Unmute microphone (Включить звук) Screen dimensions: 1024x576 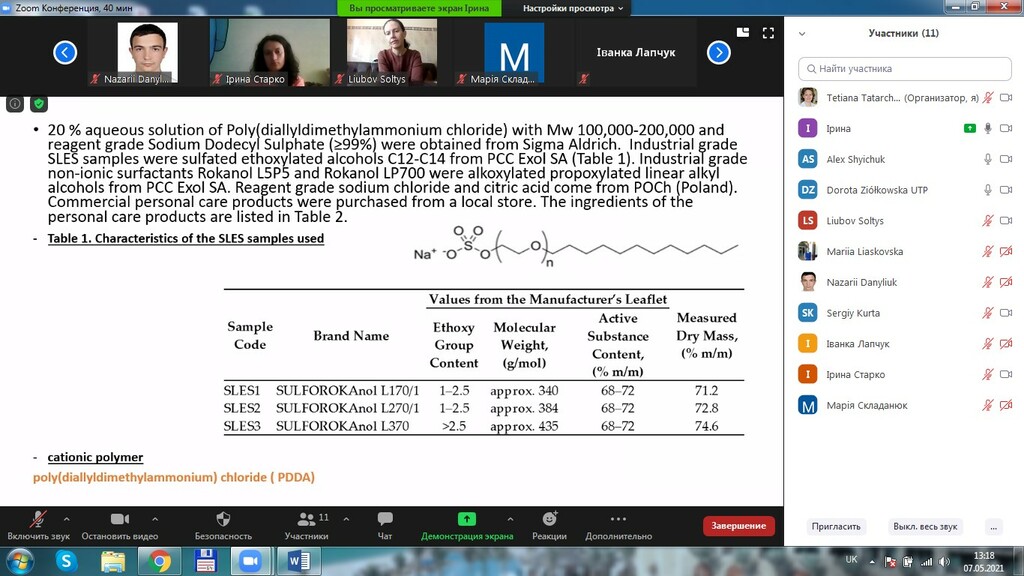coord(38,526)
